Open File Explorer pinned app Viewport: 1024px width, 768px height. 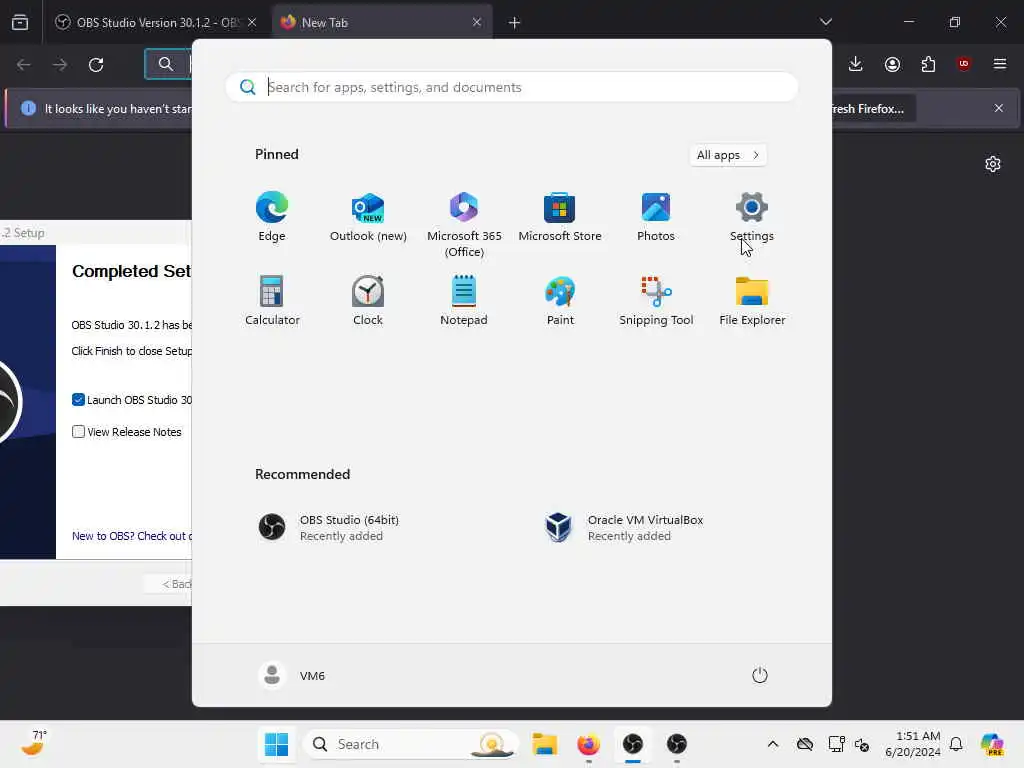point(752,300)
